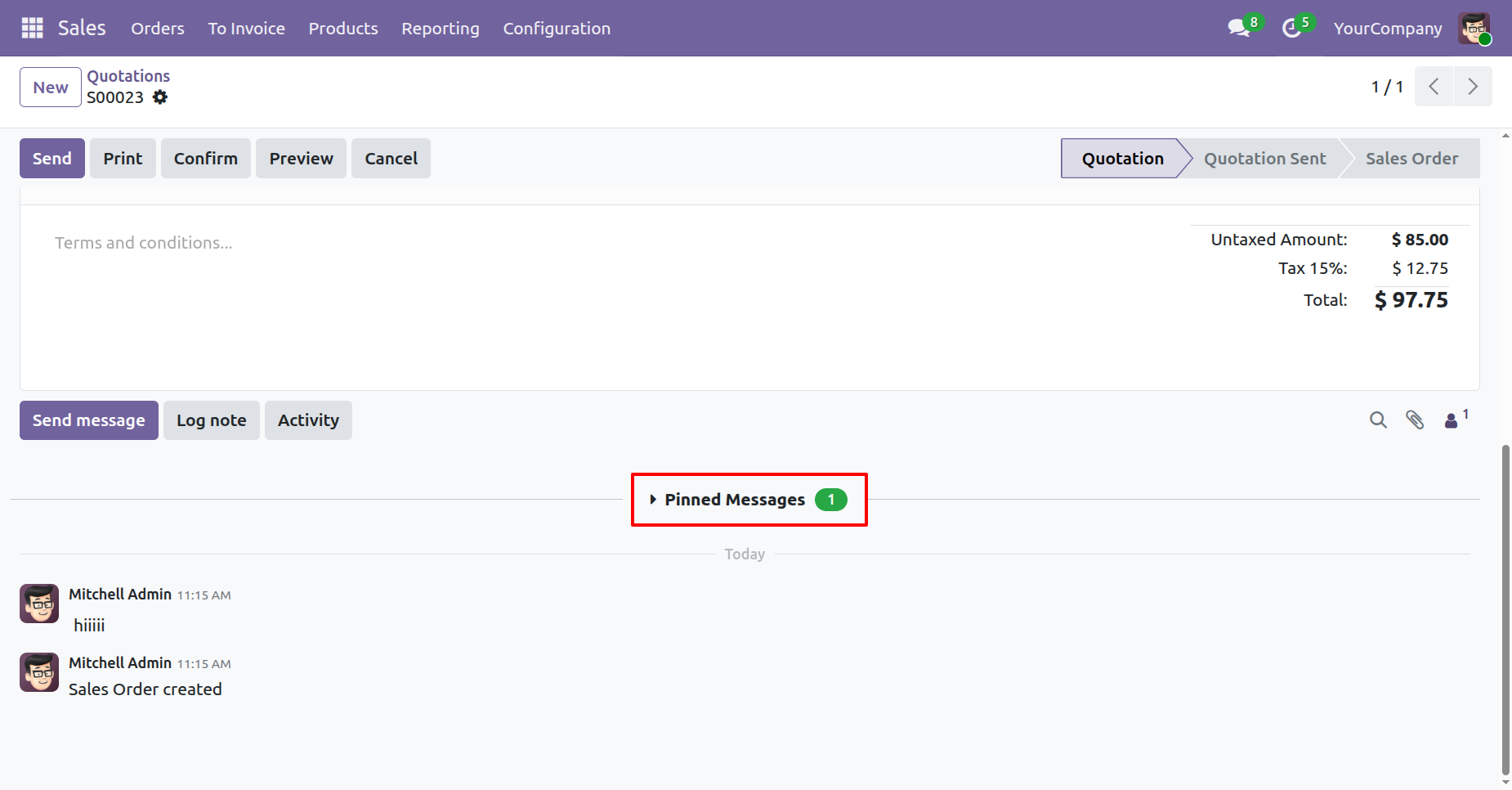Open the YourCompany company switcher
Image resolution: width=1512 pixels, height=790 pixels.
pos(1387,29)
